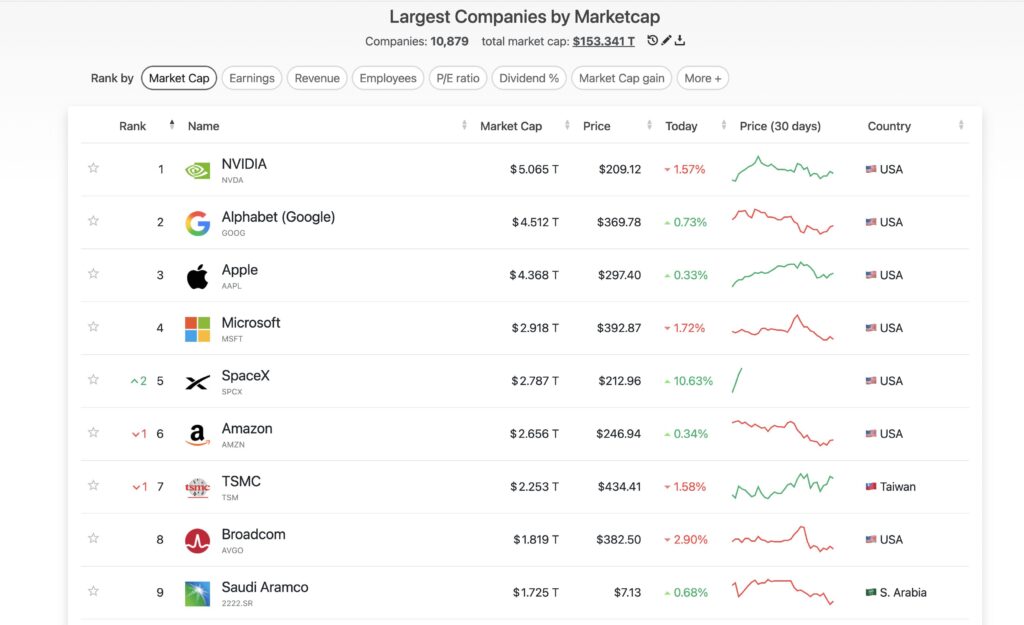Click the Saudi Aramco logo icon
The width and height of the screenshot is (1024, 625).
tap(197, 594)
